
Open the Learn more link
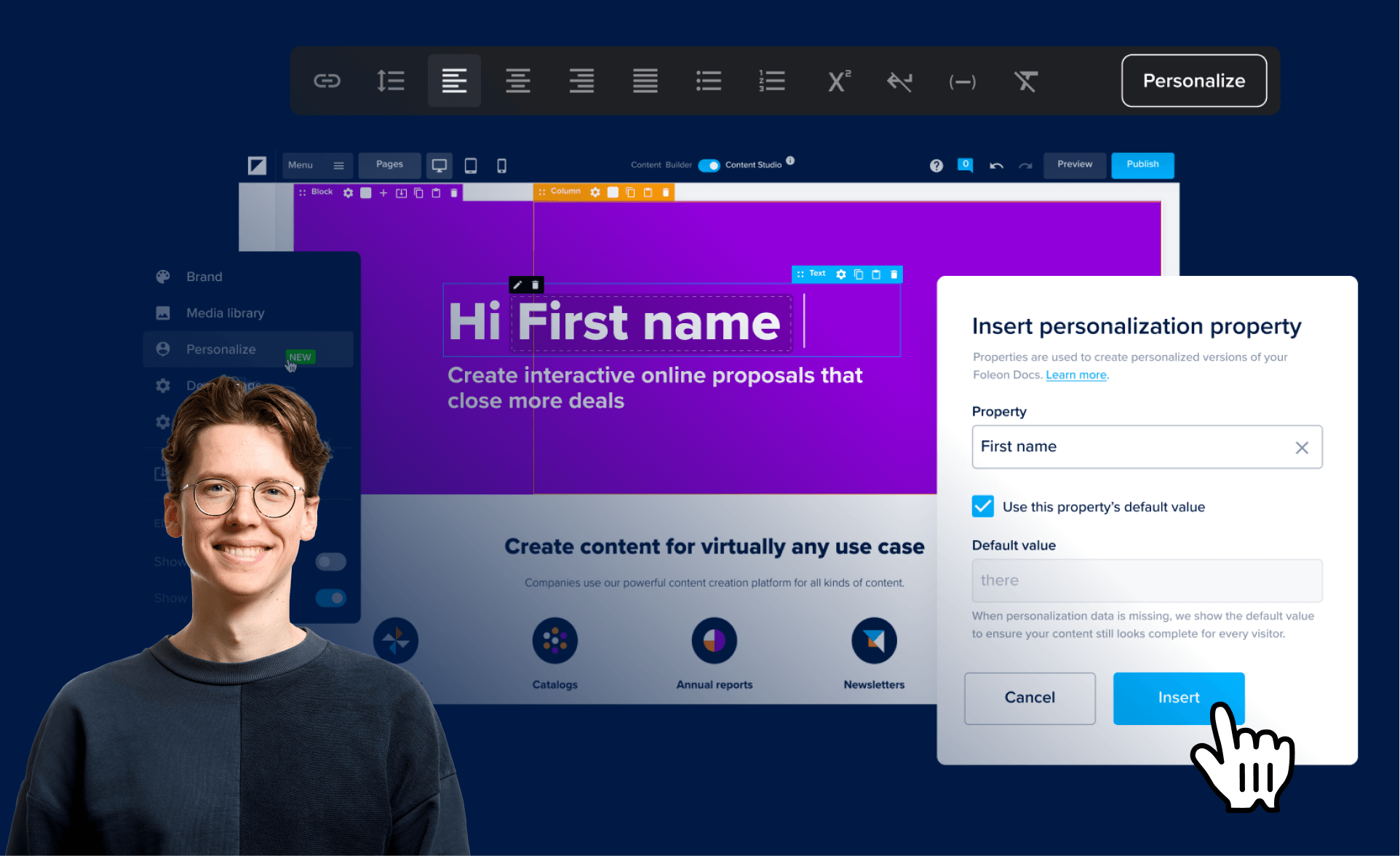click(1075, 375)
